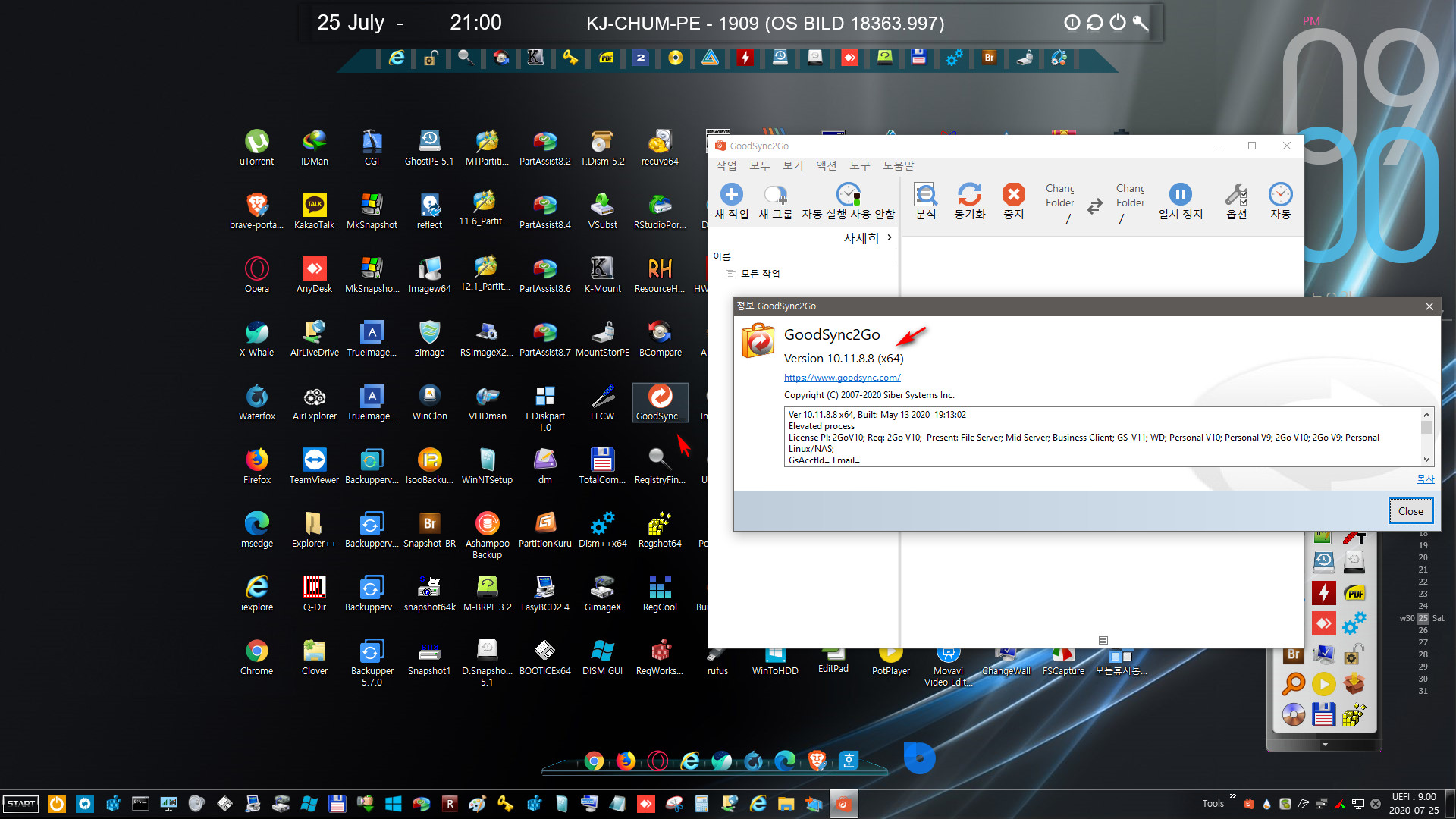Click scroll-up arrow in version info box
Image resolution: width=1456 pixels, height=819 pixels.
(1426, 415)
